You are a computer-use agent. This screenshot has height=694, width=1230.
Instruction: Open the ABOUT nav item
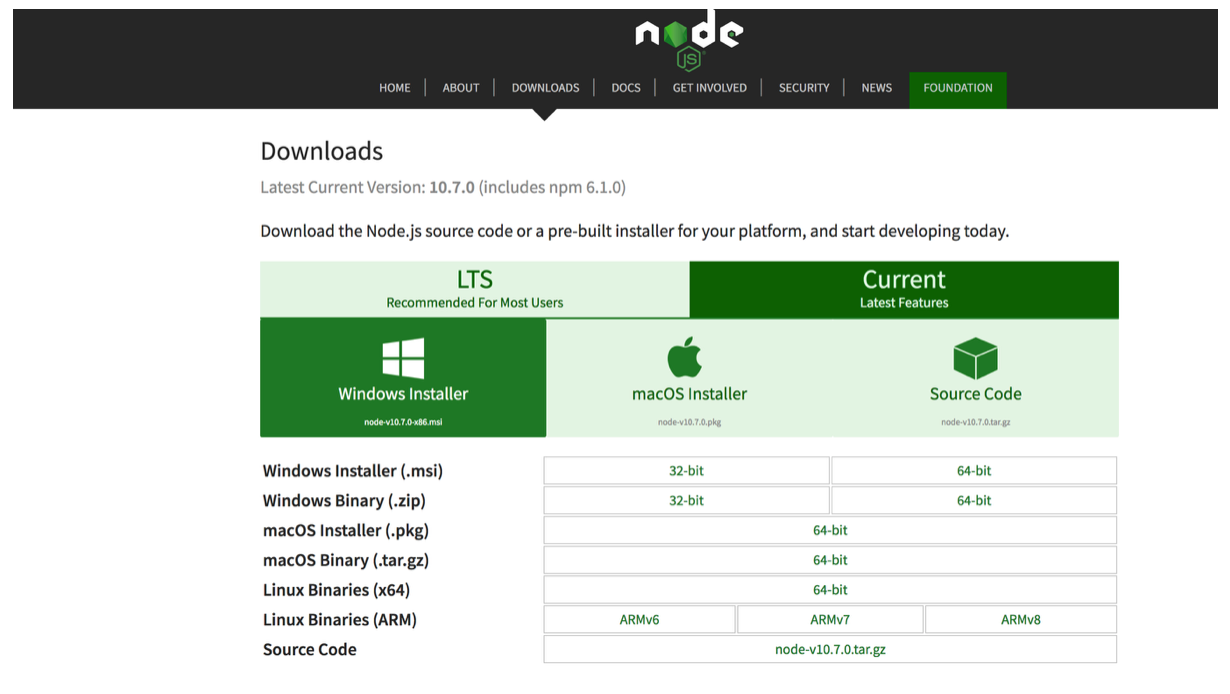coord(461,88)
